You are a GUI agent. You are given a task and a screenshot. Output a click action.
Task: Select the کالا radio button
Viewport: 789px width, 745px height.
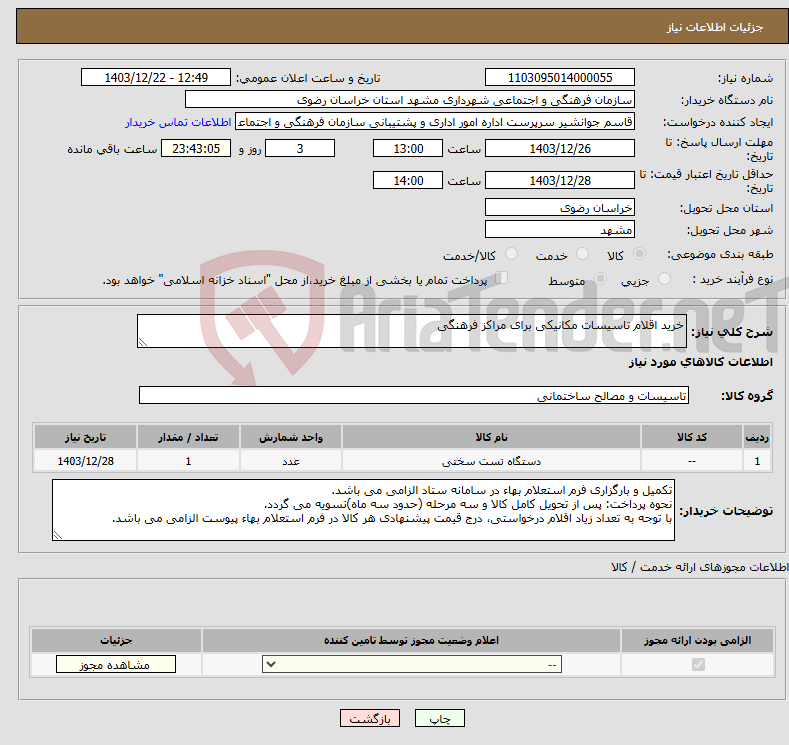[x=639, y=254]
